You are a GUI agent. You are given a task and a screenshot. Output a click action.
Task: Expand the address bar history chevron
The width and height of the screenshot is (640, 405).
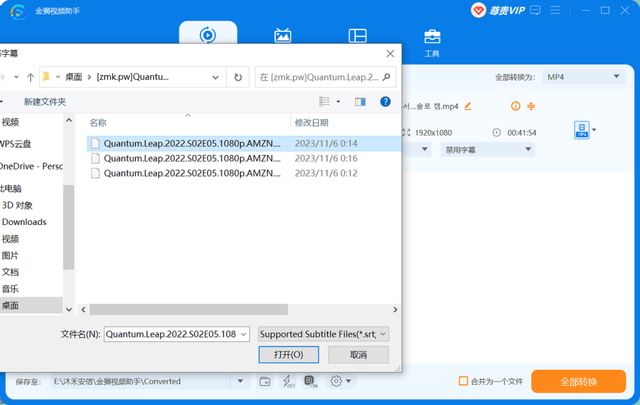pos(216,77)
